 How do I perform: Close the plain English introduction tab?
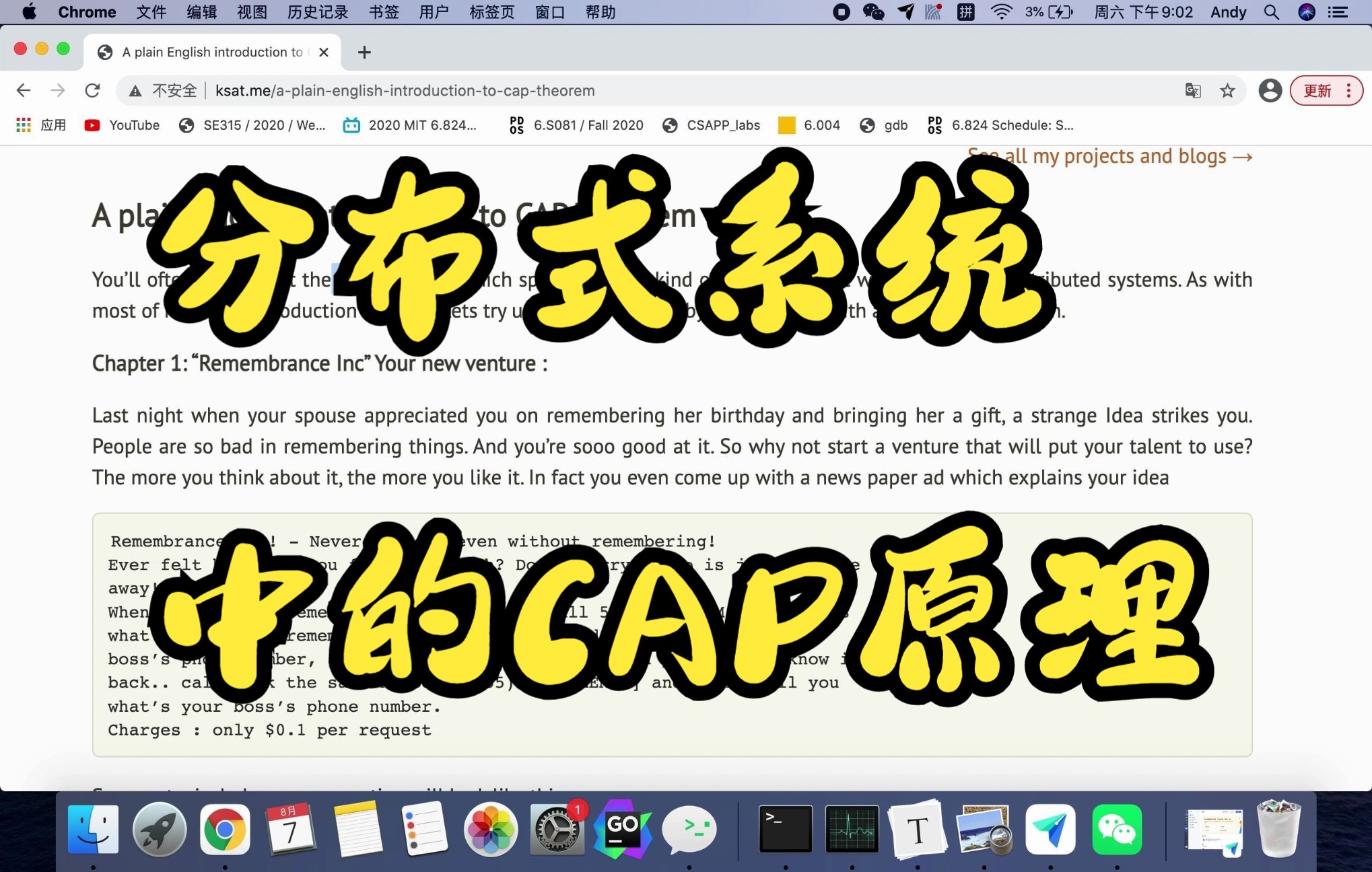click(x=324, y=52)
